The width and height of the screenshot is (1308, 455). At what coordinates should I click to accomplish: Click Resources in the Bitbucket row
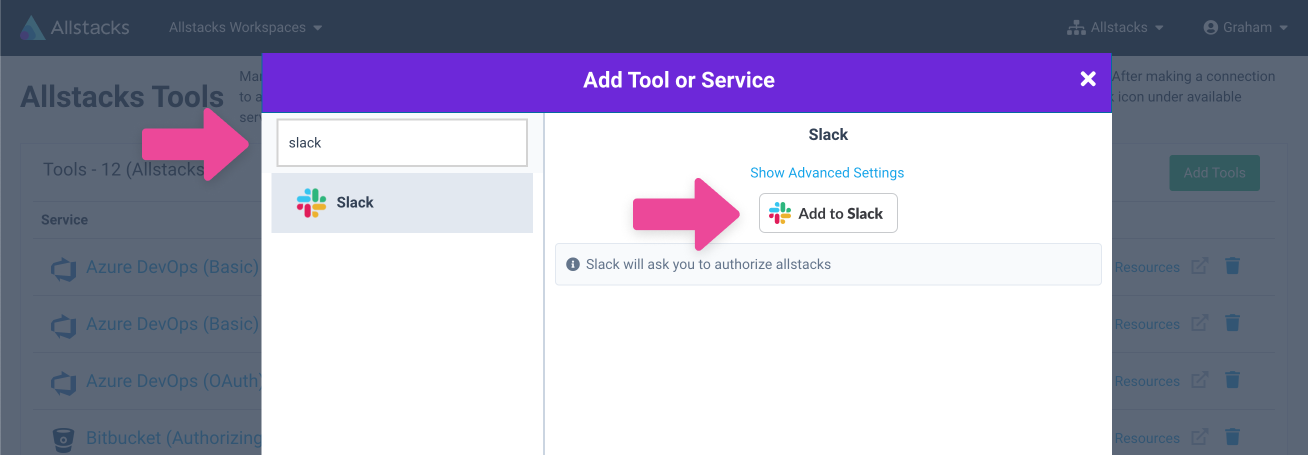coord(1147,438)
